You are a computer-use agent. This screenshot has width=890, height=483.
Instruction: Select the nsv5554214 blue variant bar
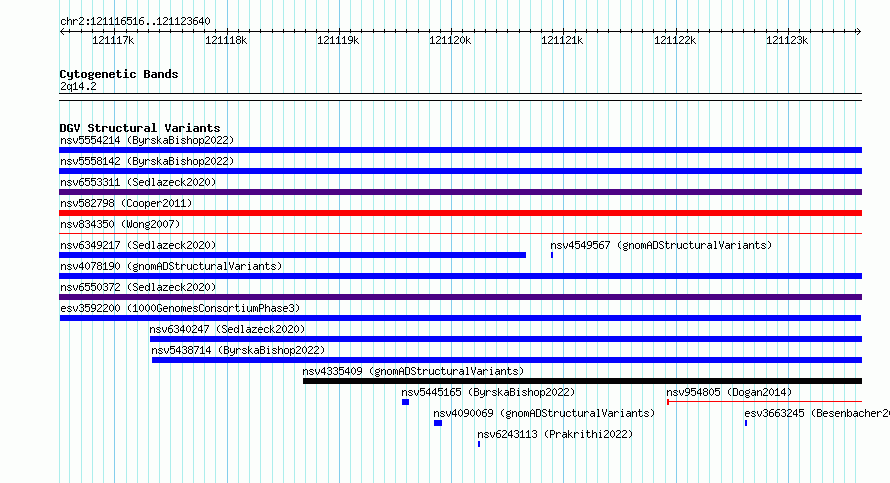460,150
